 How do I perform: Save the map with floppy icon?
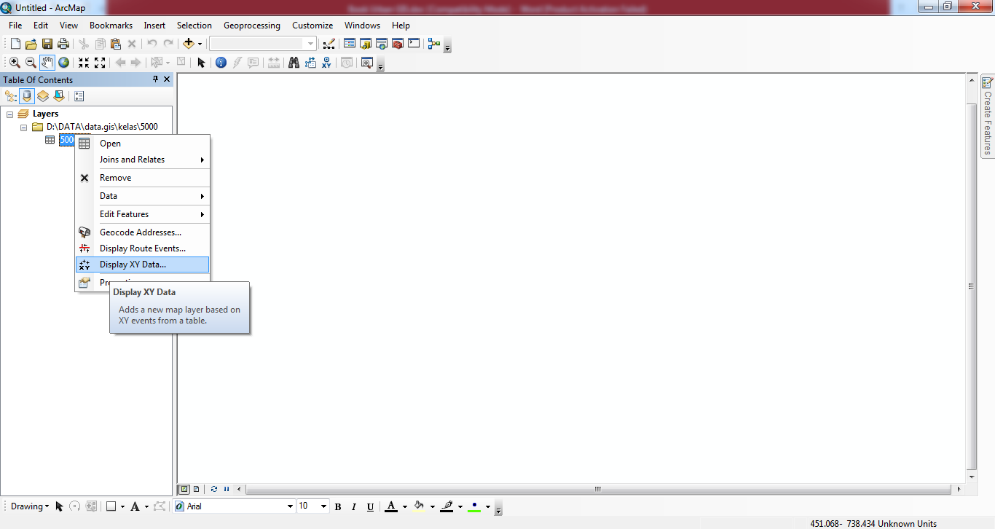[x=47, y=44]
